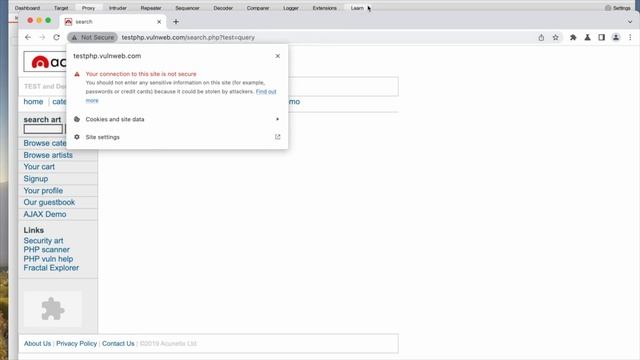Go back with the browser back arrow

tap(28, 37)
